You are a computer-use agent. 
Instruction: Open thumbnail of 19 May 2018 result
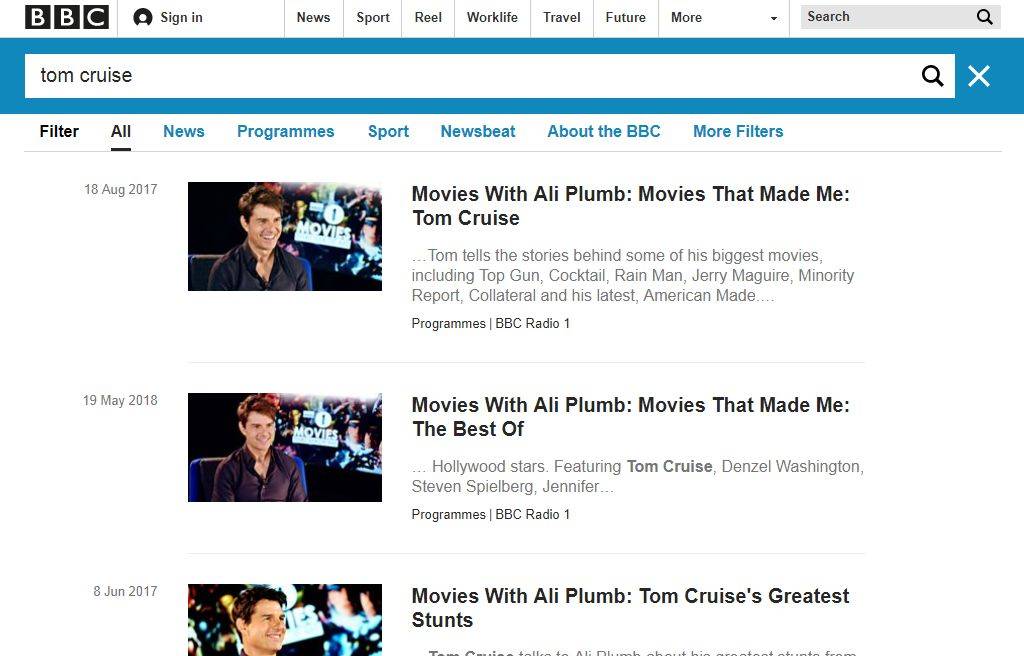point(285,448)
